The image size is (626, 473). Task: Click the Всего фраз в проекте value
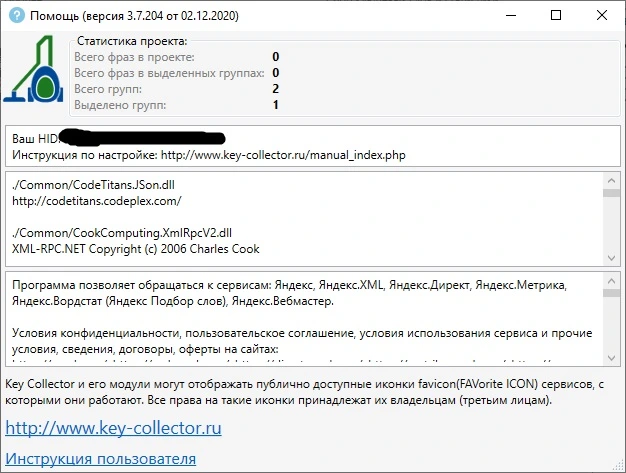coord(275,57)
